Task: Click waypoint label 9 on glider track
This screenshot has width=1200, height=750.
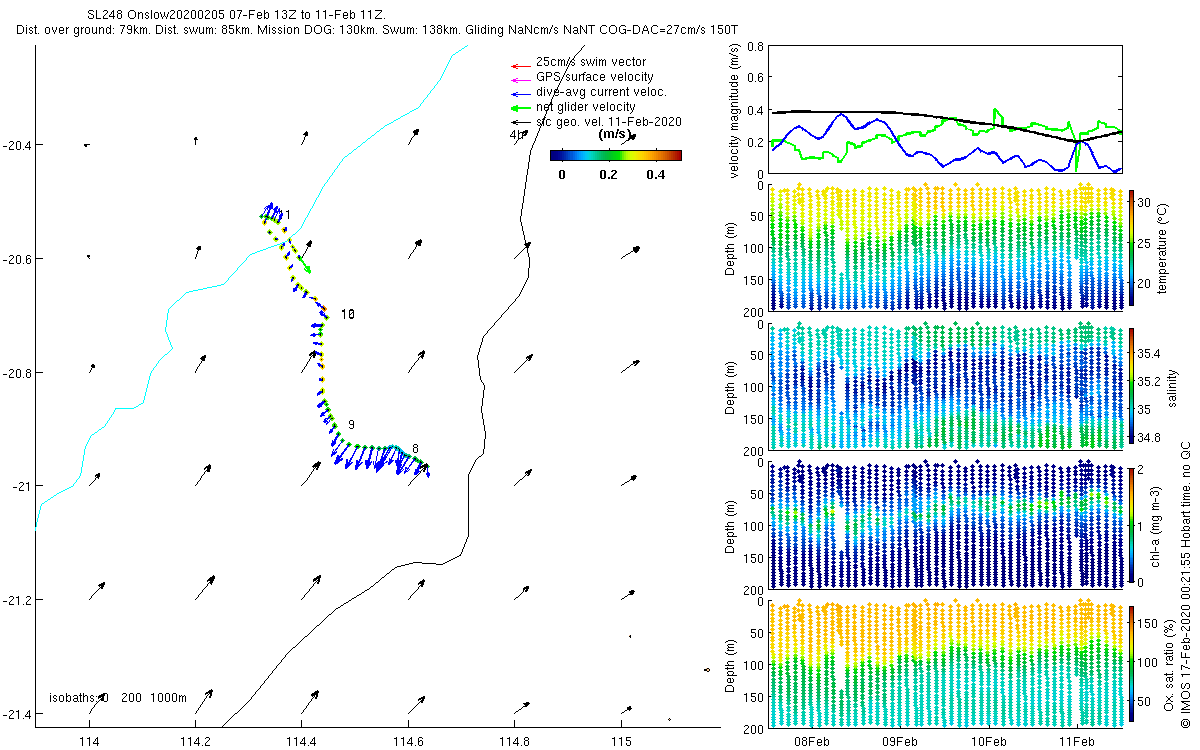Action: click(x=351, y=425)
